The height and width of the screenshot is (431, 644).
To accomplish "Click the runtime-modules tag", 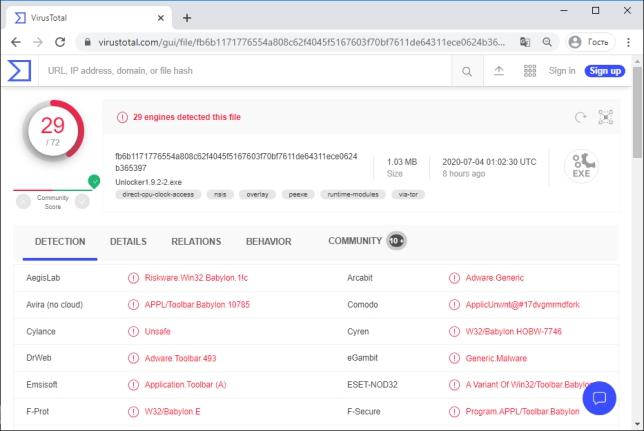I will click(x=353, y=194).
